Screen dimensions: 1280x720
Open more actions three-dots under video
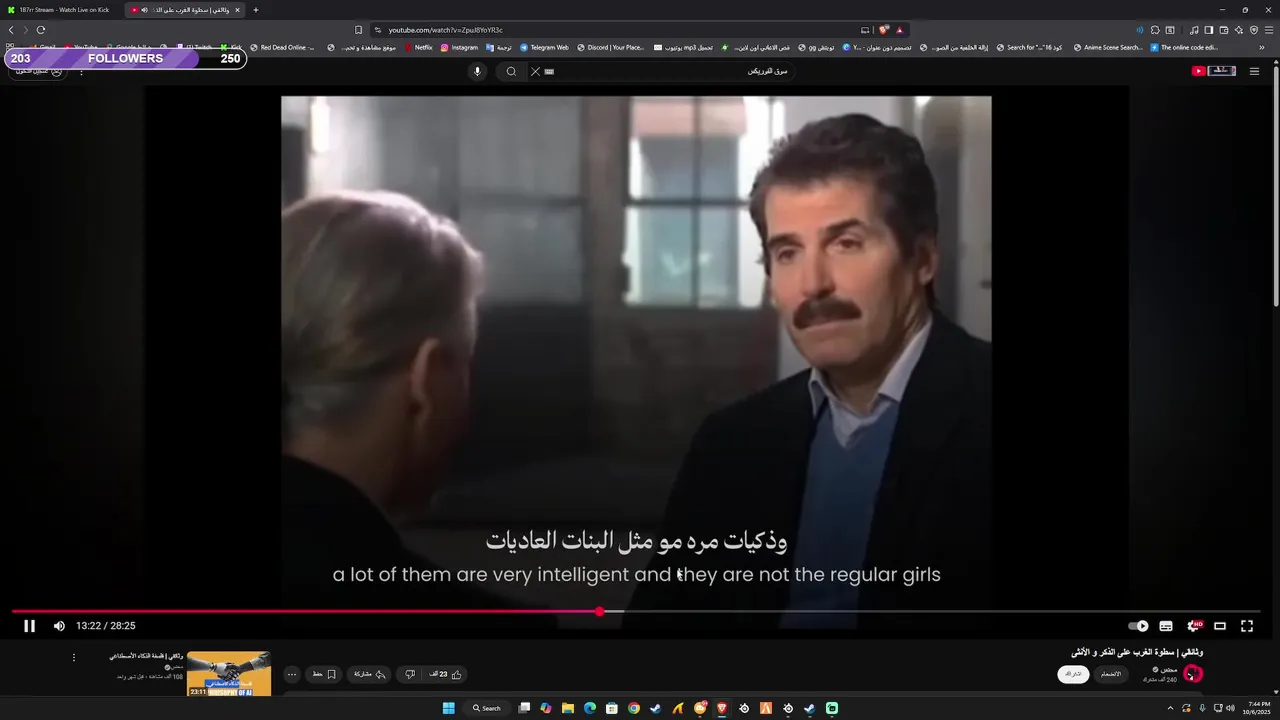pyautogui.click(x=292, y=674)
